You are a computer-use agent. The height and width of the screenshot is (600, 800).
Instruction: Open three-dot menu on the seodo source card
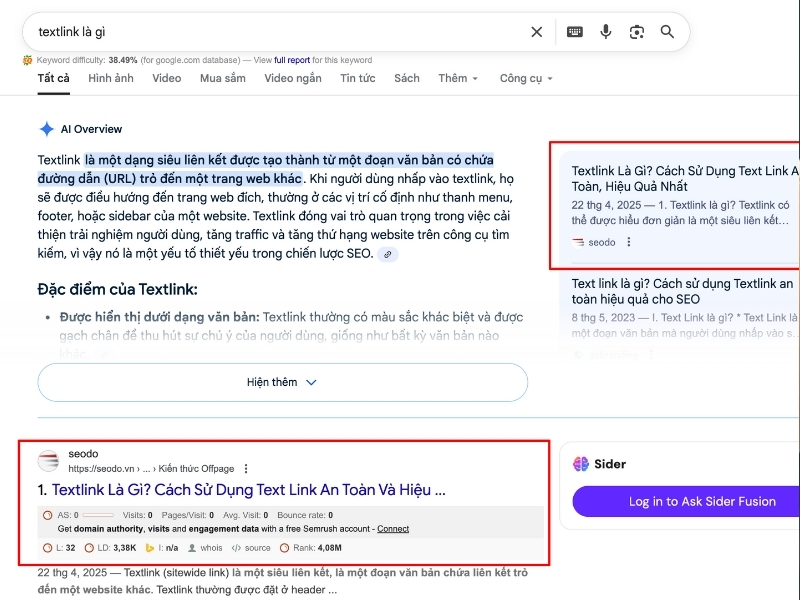[x=629, y=242]
